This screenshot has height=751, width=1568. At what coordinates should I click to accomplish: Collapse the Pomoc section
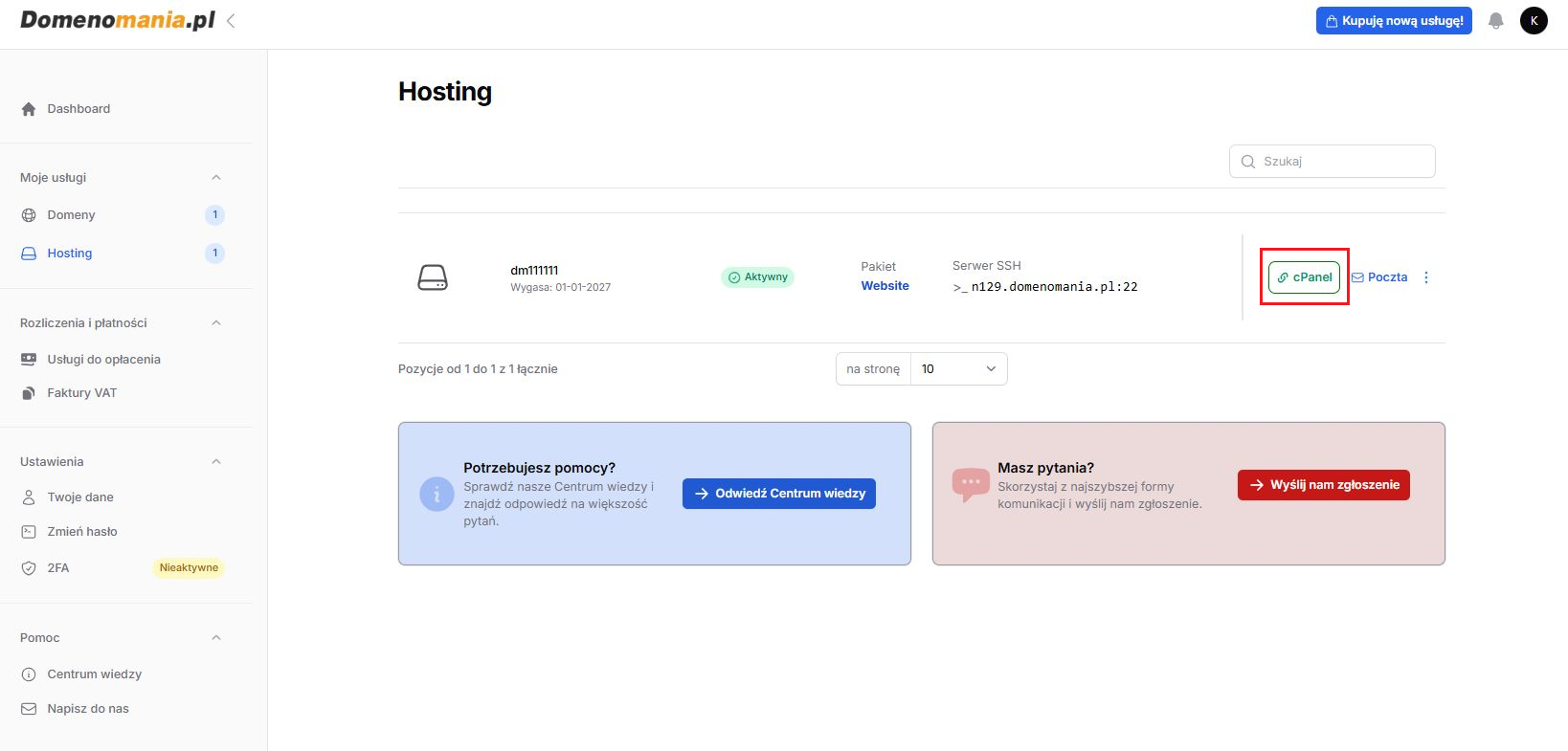(x=216, y=638)
